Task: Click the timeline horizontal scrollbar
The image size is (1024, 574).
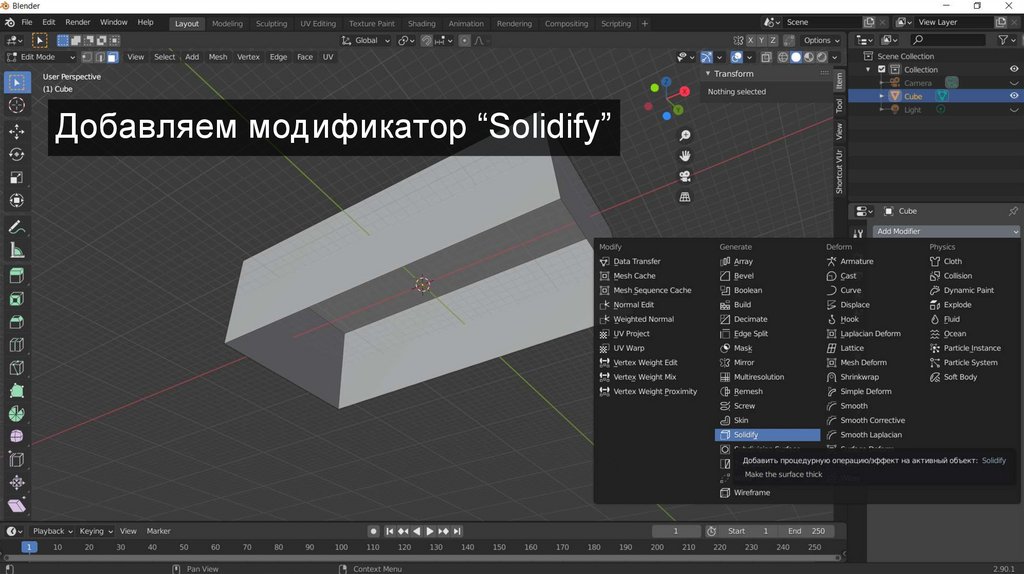Action: pyautogui.click(x=421, y=558)
